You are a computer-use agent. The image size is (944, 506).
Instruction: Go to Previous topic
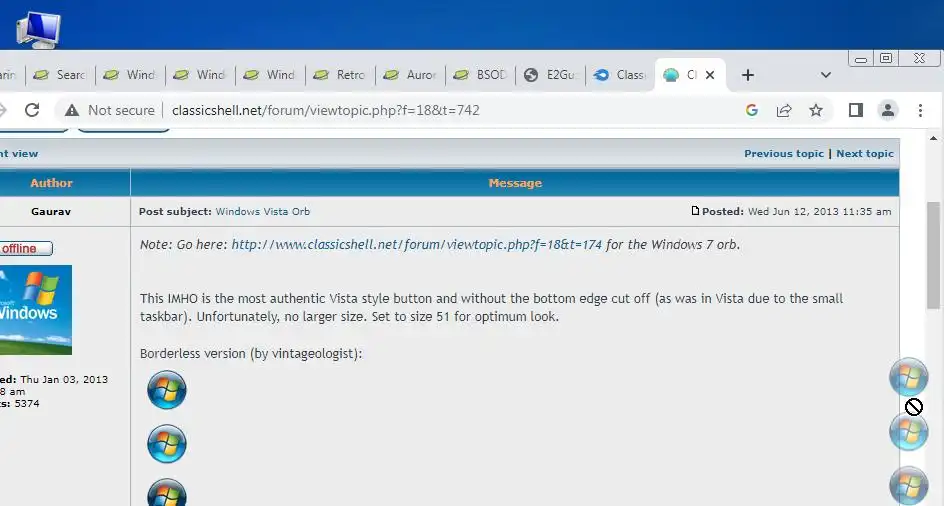tap(783, 154)
